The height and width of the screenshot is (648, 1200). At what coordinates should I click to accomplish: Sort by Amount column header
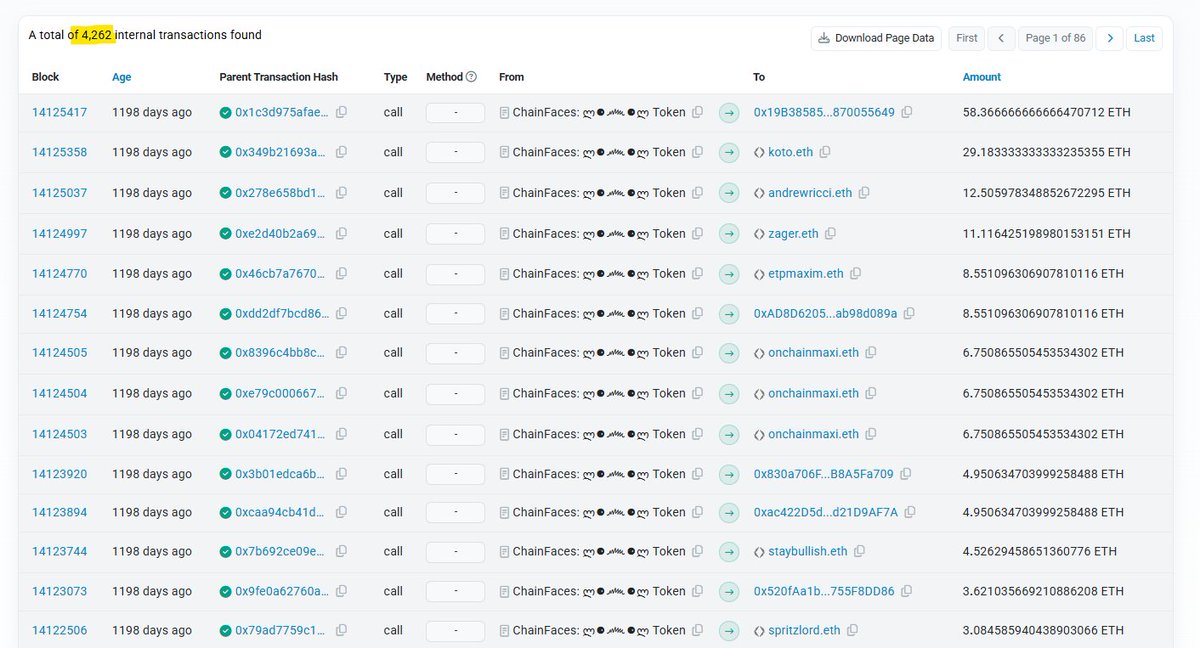click(981, 77)
